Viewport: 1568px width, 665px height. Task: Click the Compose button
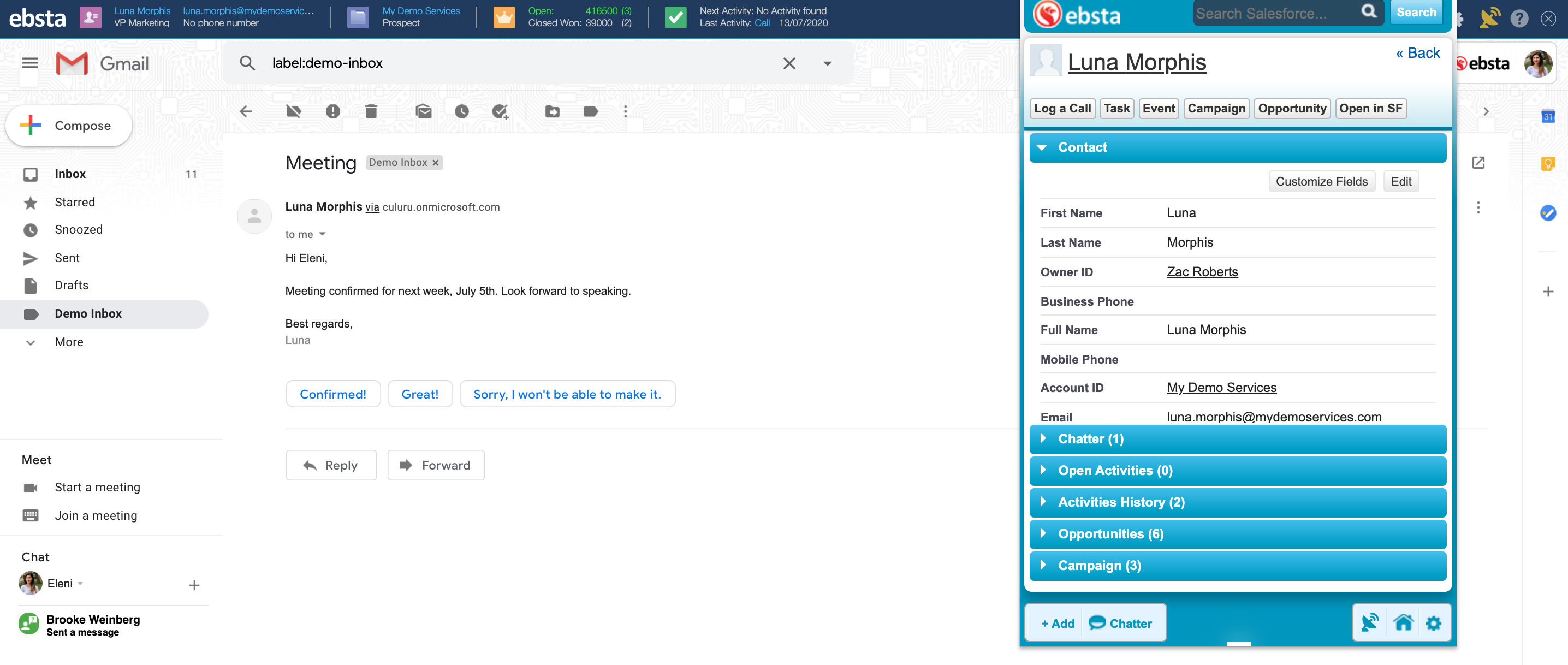point(69,126)
